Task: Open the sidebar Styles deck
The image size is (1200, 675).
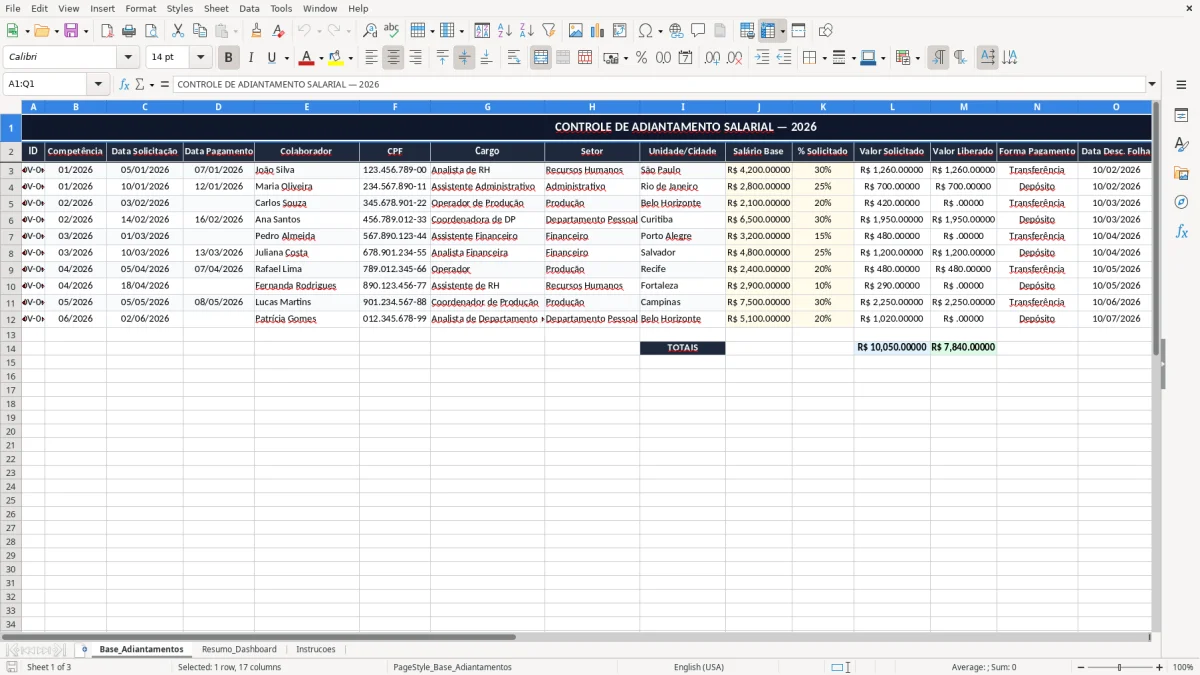Action: coord(1181,144)
